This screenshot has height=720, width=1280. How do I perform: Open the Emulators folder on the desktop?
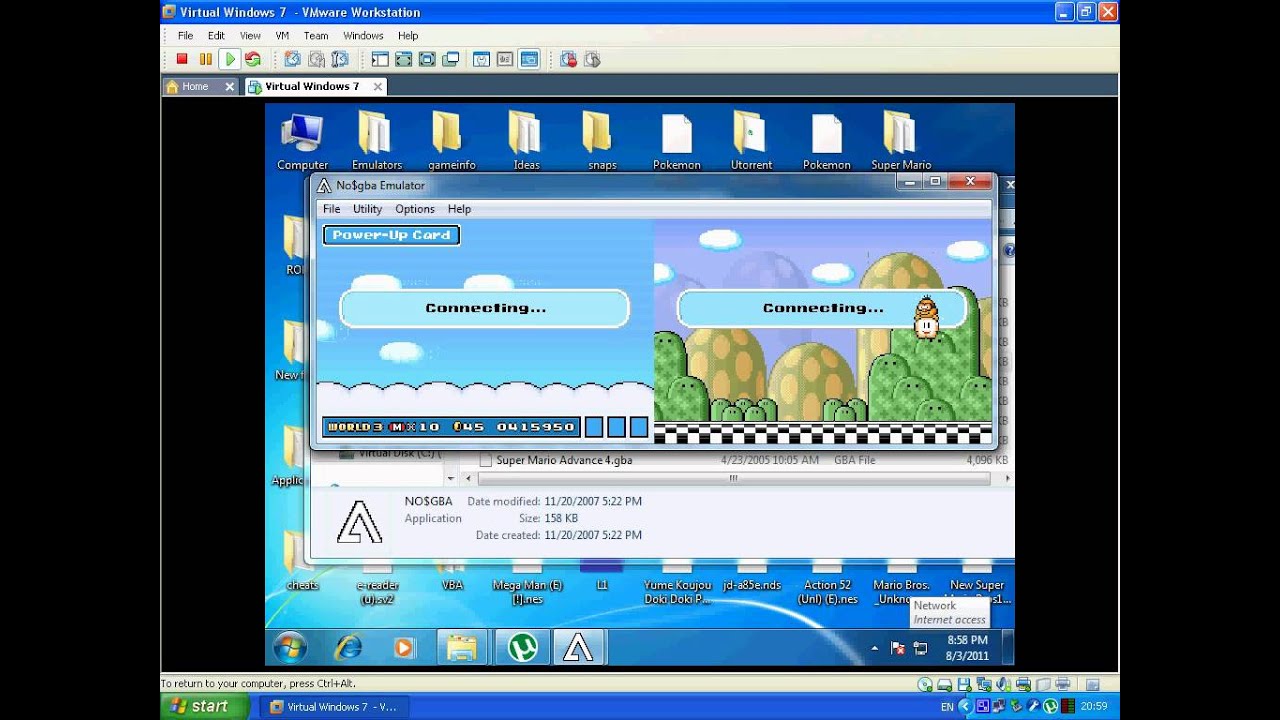[376, 141]
